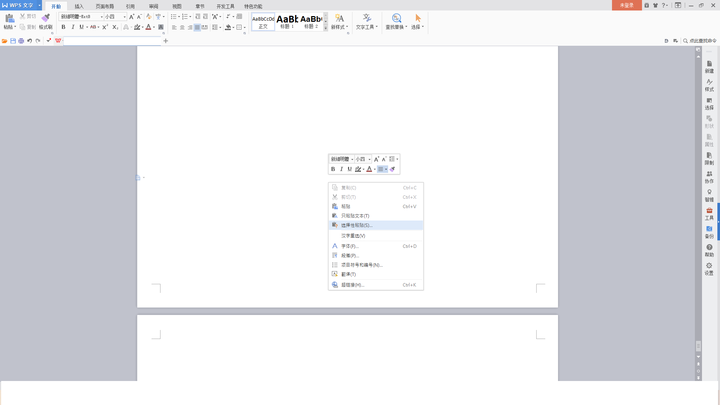
Task: Redo the last action
Action: (38, 41)
